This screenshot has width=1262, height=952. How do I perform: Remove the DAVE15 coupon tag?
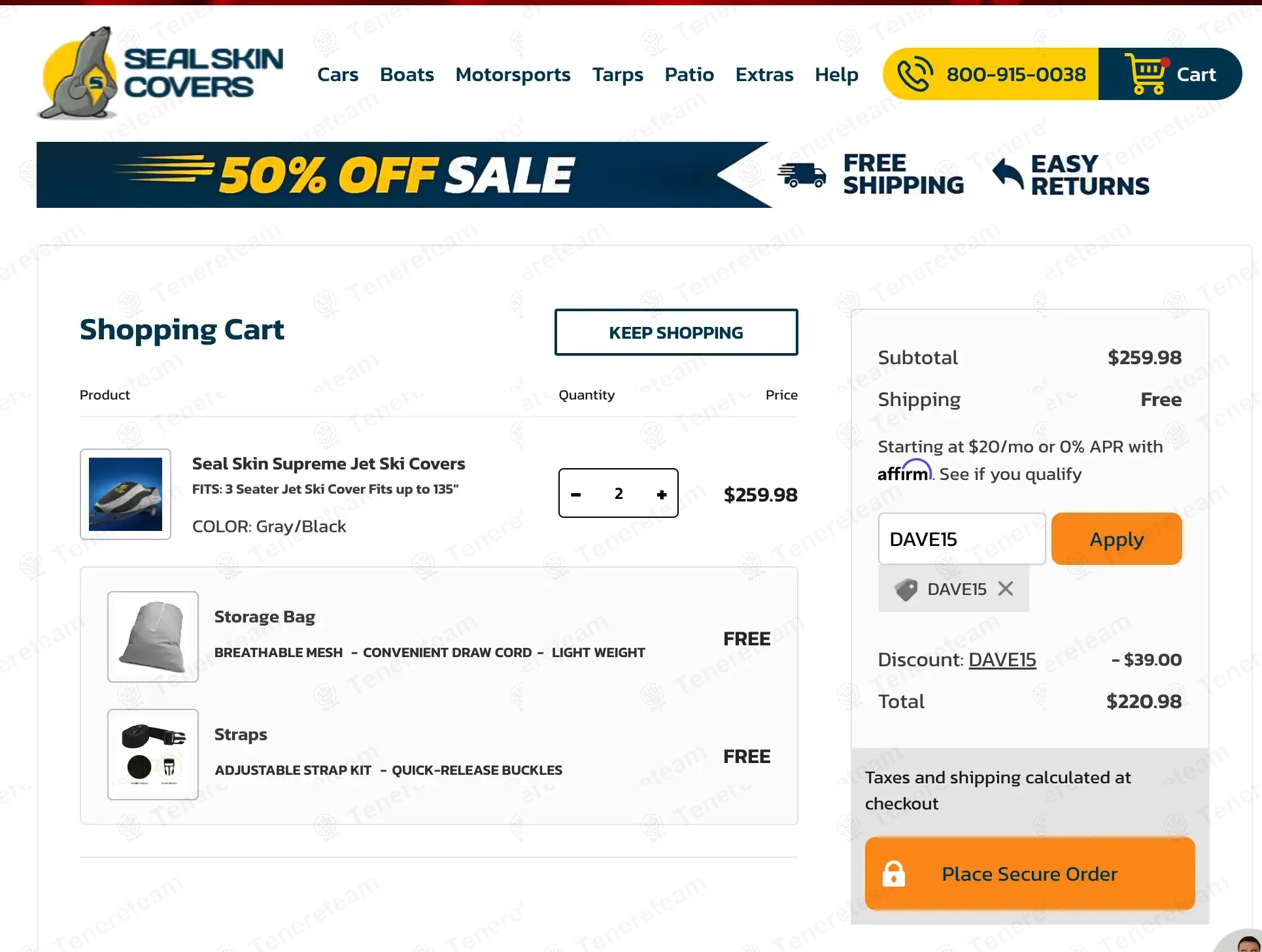point(1006,589)
